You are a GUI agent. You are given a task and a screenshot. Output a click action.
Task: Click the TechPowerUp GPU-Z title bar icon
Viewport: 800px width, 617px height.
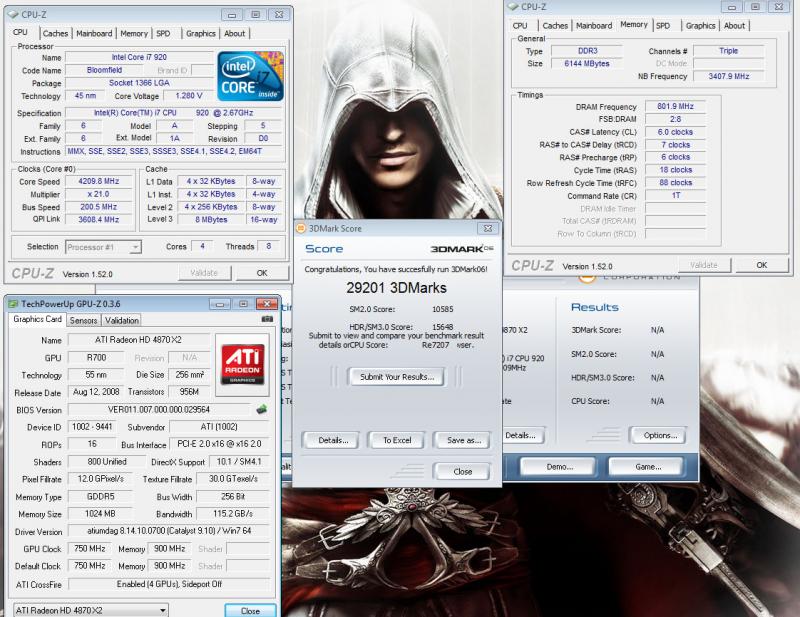pos(13,304)
